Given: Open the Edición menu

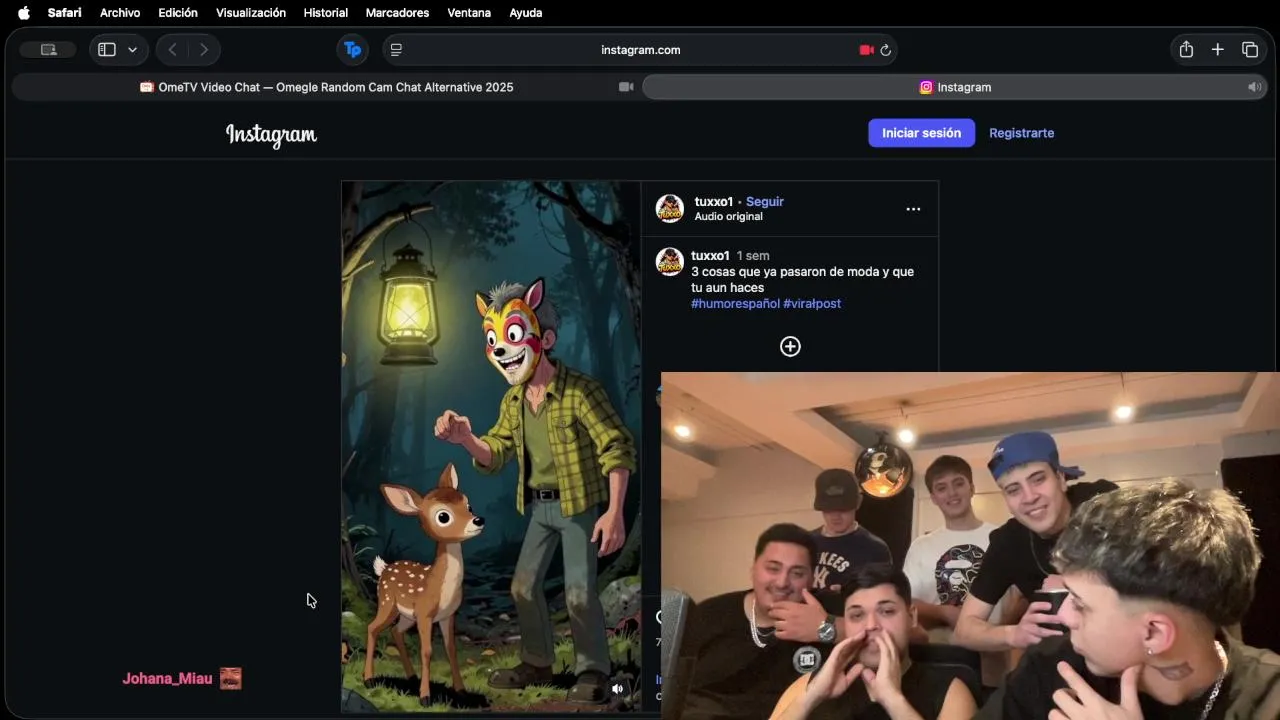Looking at the screenshot, I should coord(178,13).
